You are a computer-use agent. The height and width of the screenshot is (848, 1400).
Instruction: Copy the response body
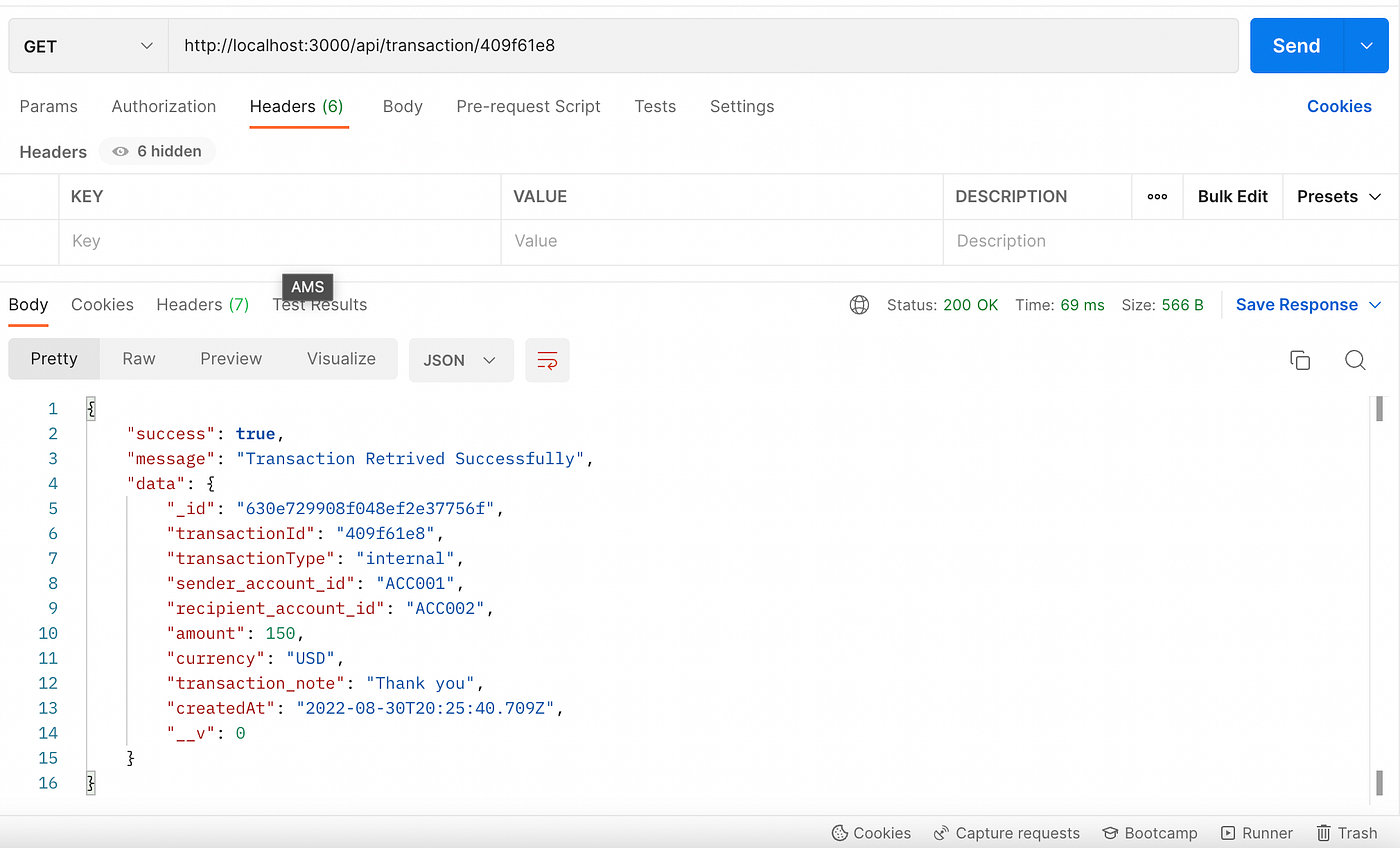[1300, 360]
